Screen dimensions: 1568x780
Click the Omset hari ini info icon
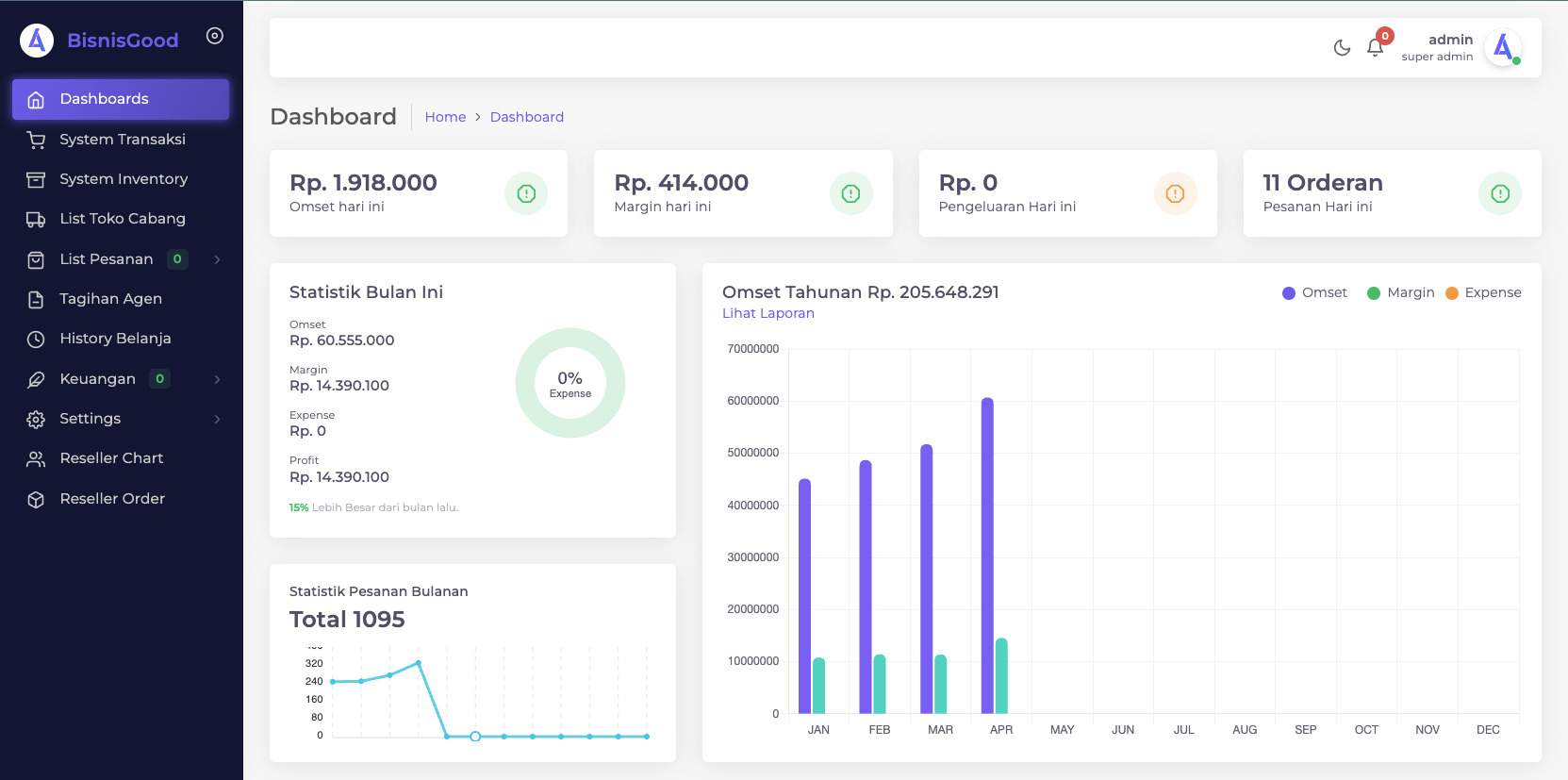[x=526, y=193]
